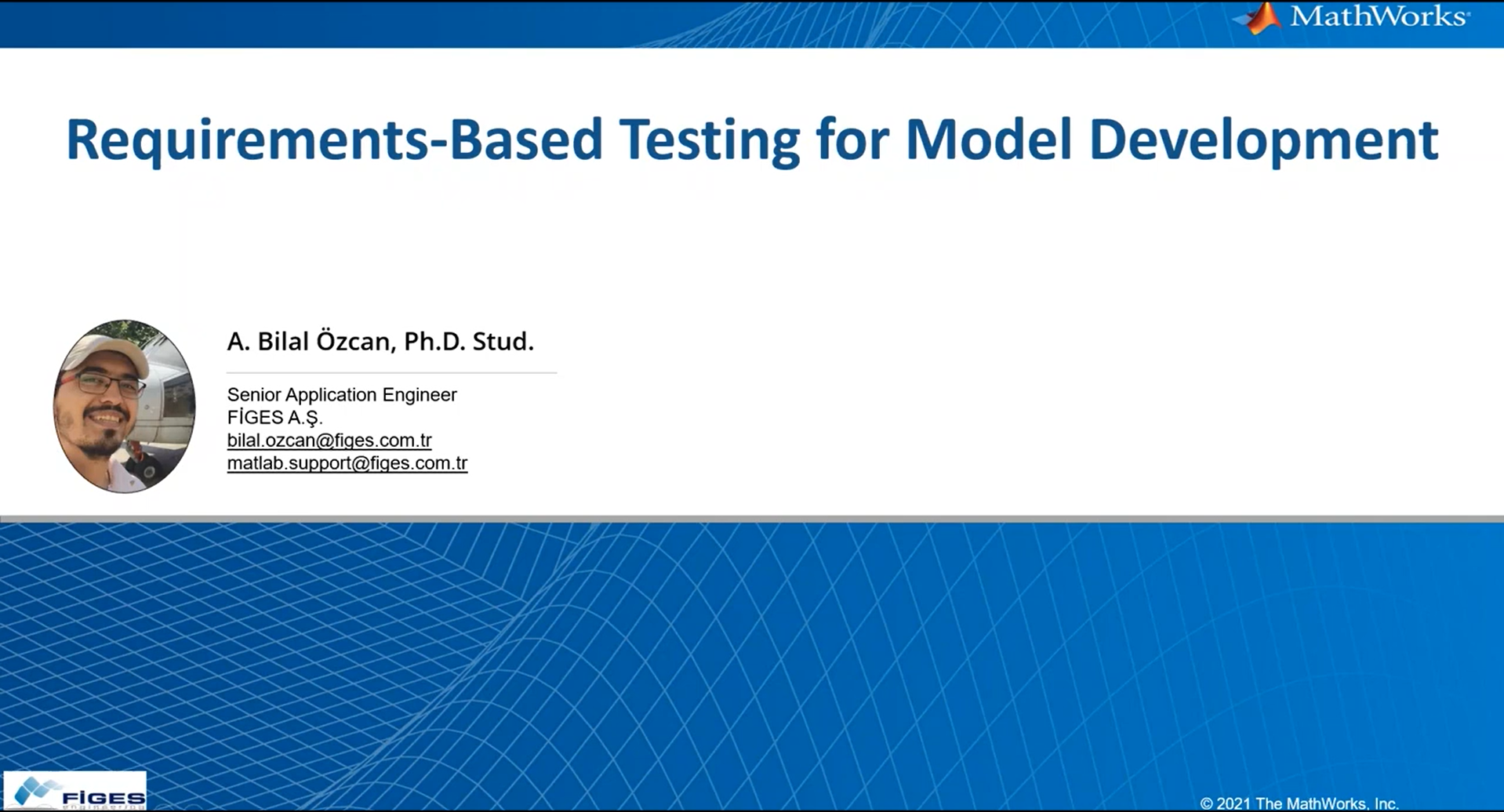
Task: Click the MathWorks logo in the header
Action: [1352, 17]
